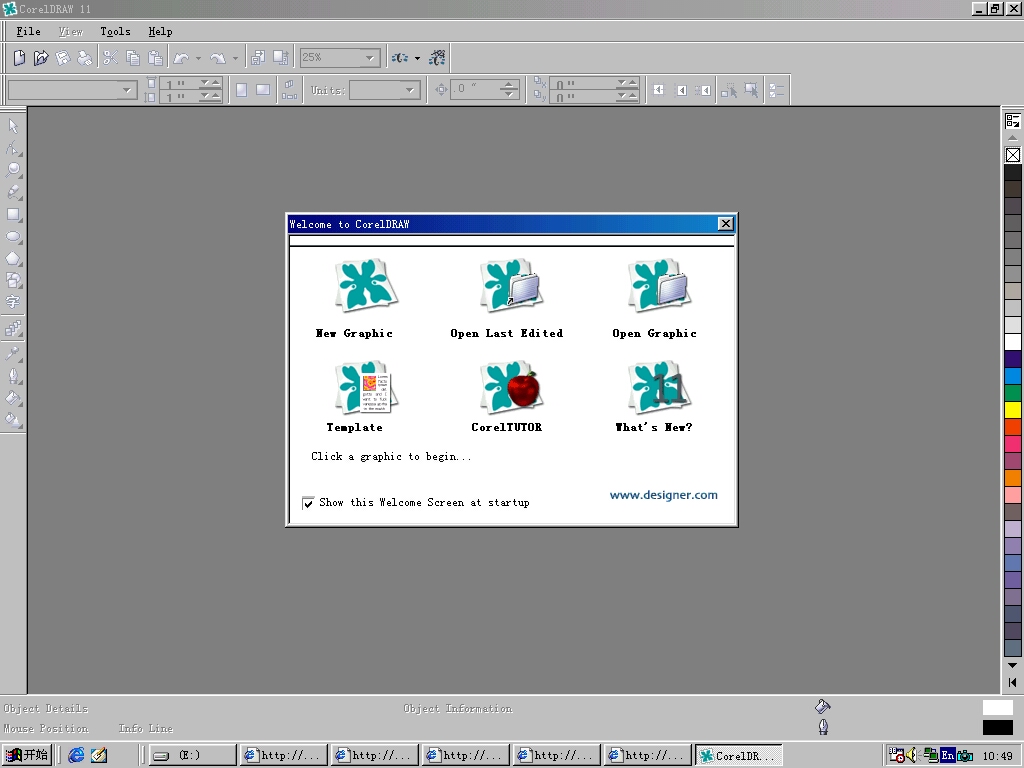Switch to CorelDR... taskbar button
Image resolution: width=1024 pixels, height=768 pixels.
(x=739, y=756)
